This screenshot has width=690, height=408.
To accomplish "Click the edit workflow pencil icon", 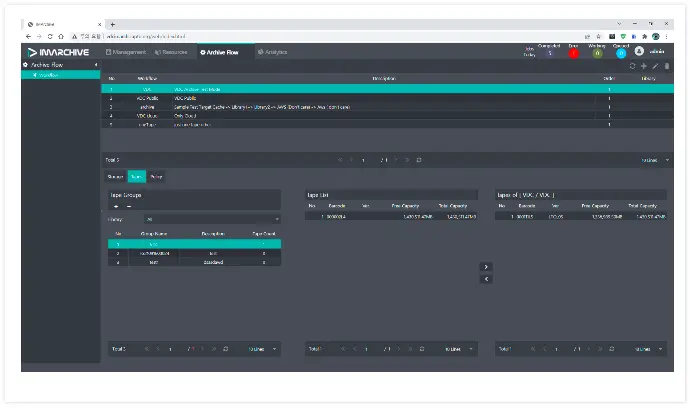I will (655, 66).
